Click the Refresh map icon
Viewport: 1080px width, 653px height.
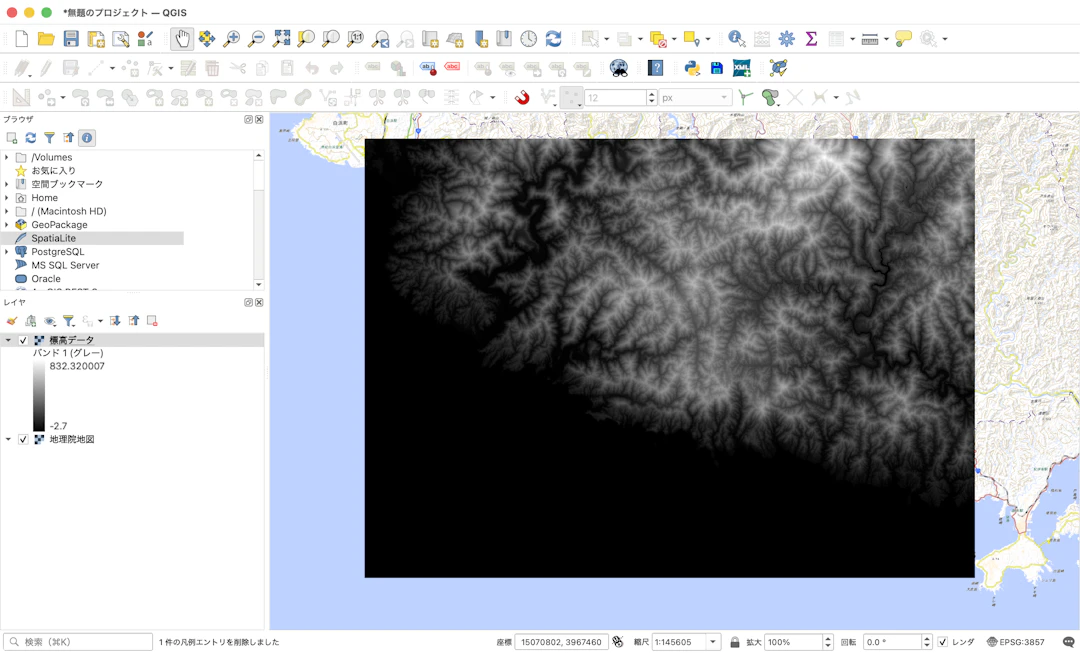[553, 39]
